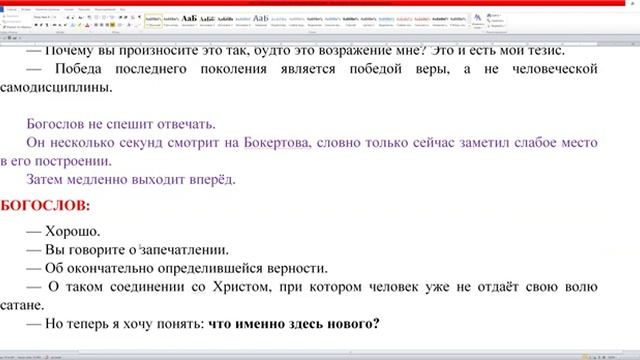Open the font size combo box

(x=57, y=17)
